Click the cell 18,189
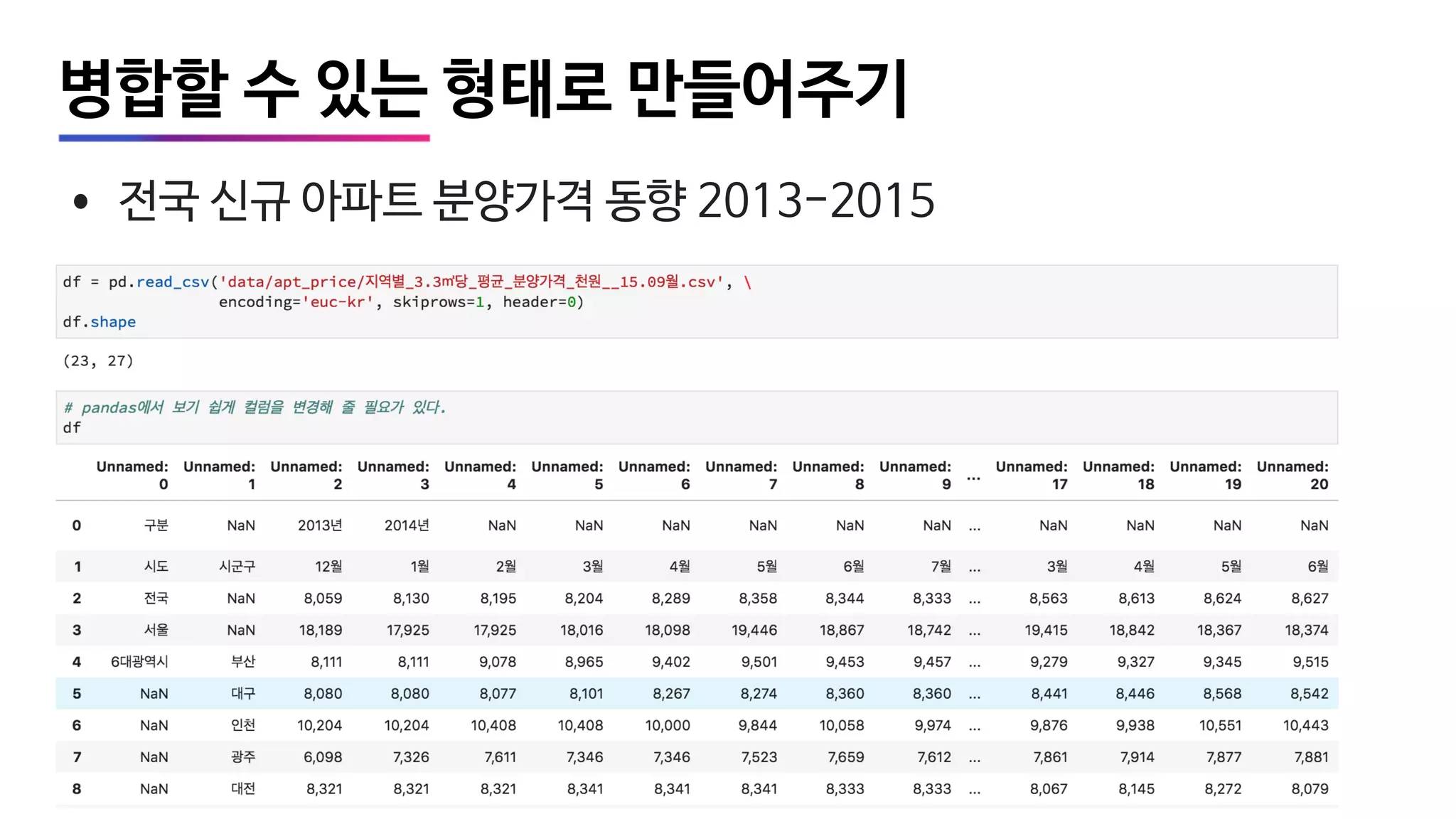Image resolution: width=1456 pixels, height=819 pixels. 321,630
